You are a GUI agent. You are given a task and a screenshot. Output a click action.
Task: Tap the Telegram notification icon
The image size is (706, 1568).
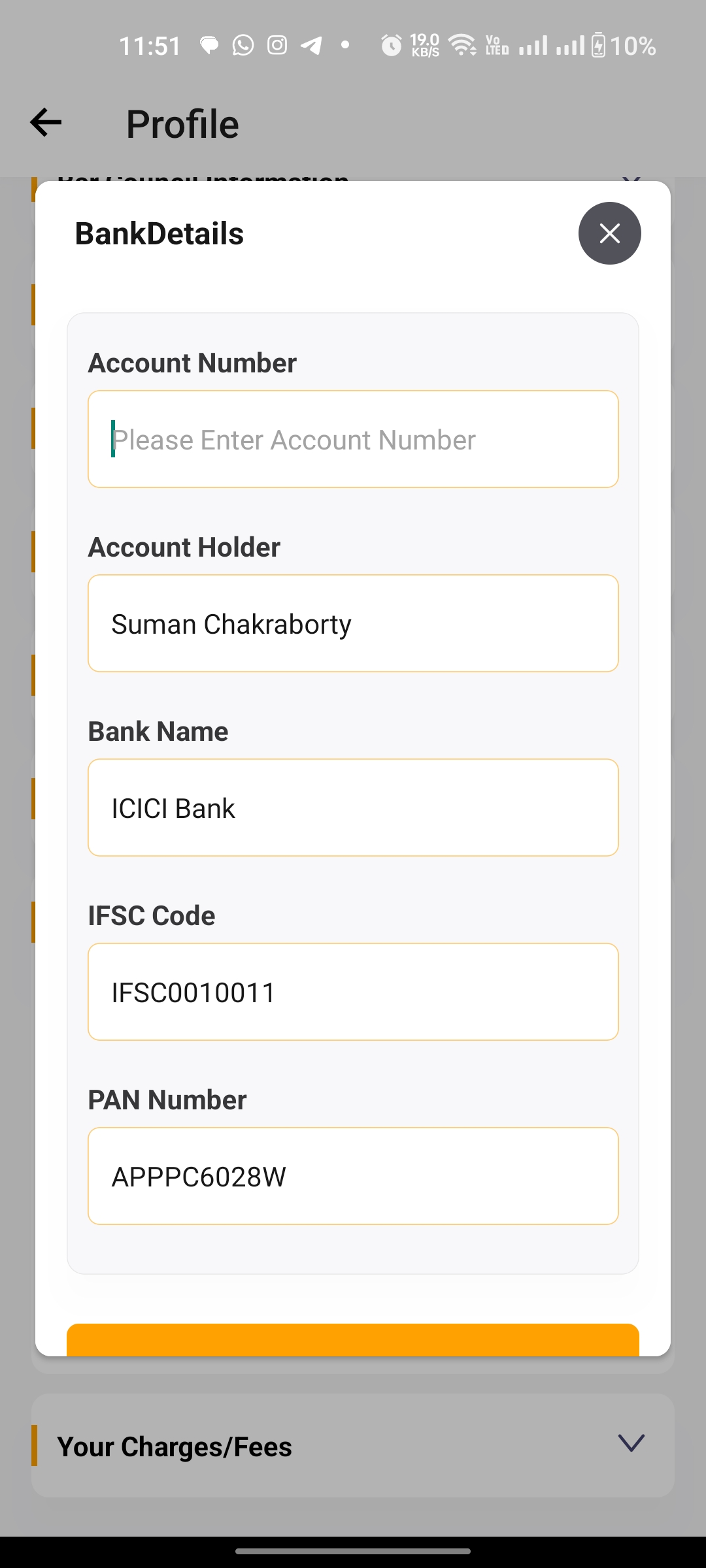click(311, 46)
